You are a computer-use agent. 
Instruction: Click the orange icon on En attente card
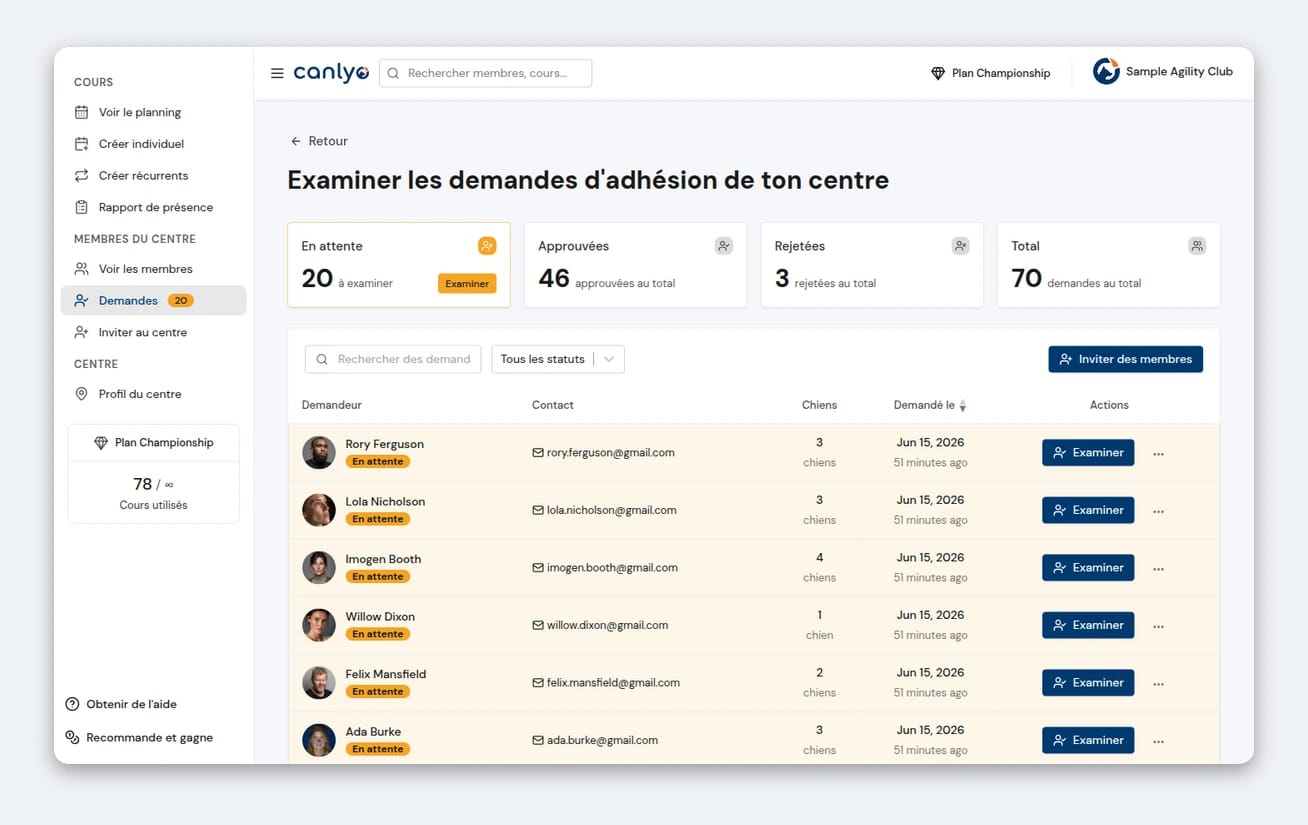(487, 246)
